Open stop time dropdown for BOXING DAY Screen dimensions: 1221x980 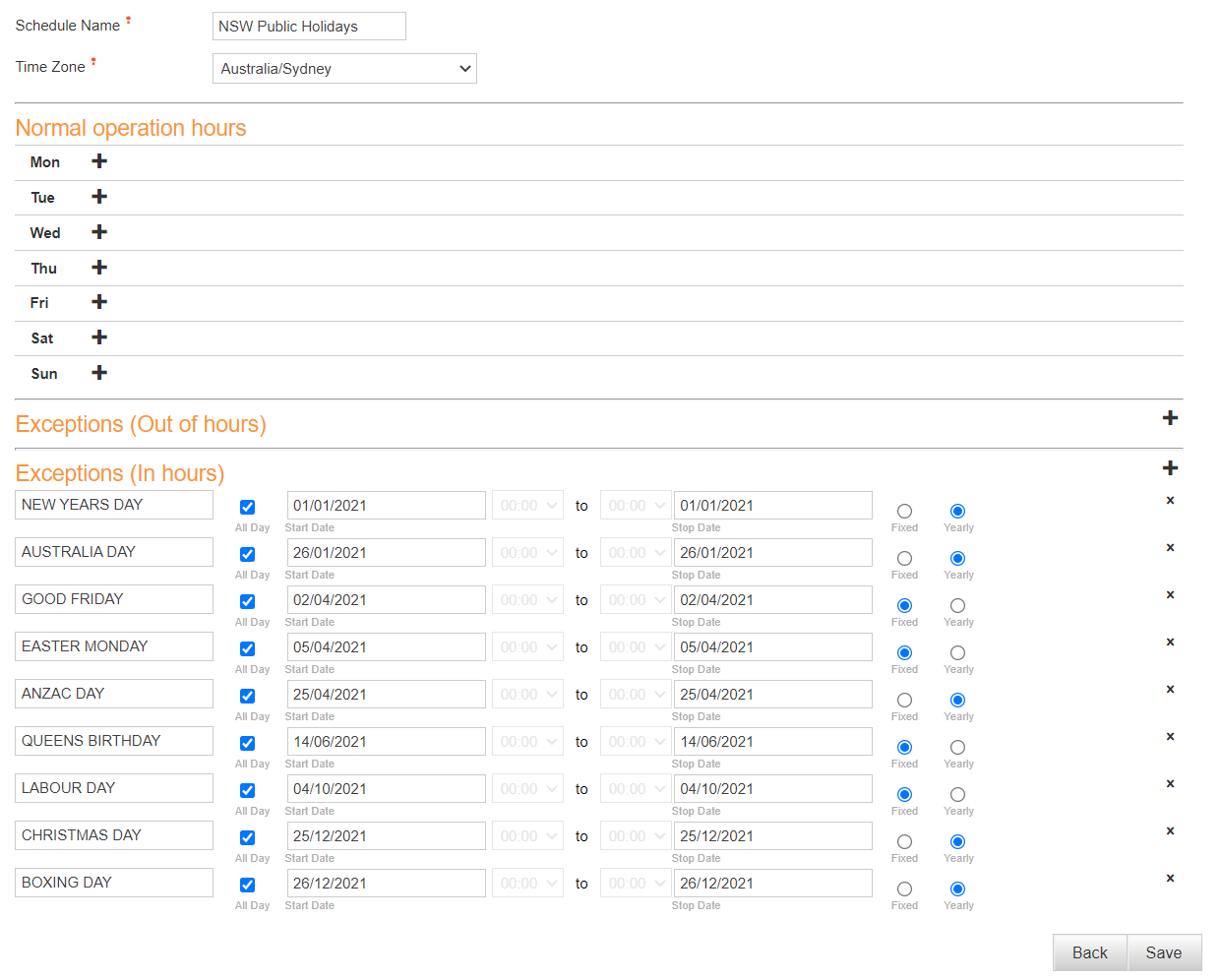pos(636,884)
